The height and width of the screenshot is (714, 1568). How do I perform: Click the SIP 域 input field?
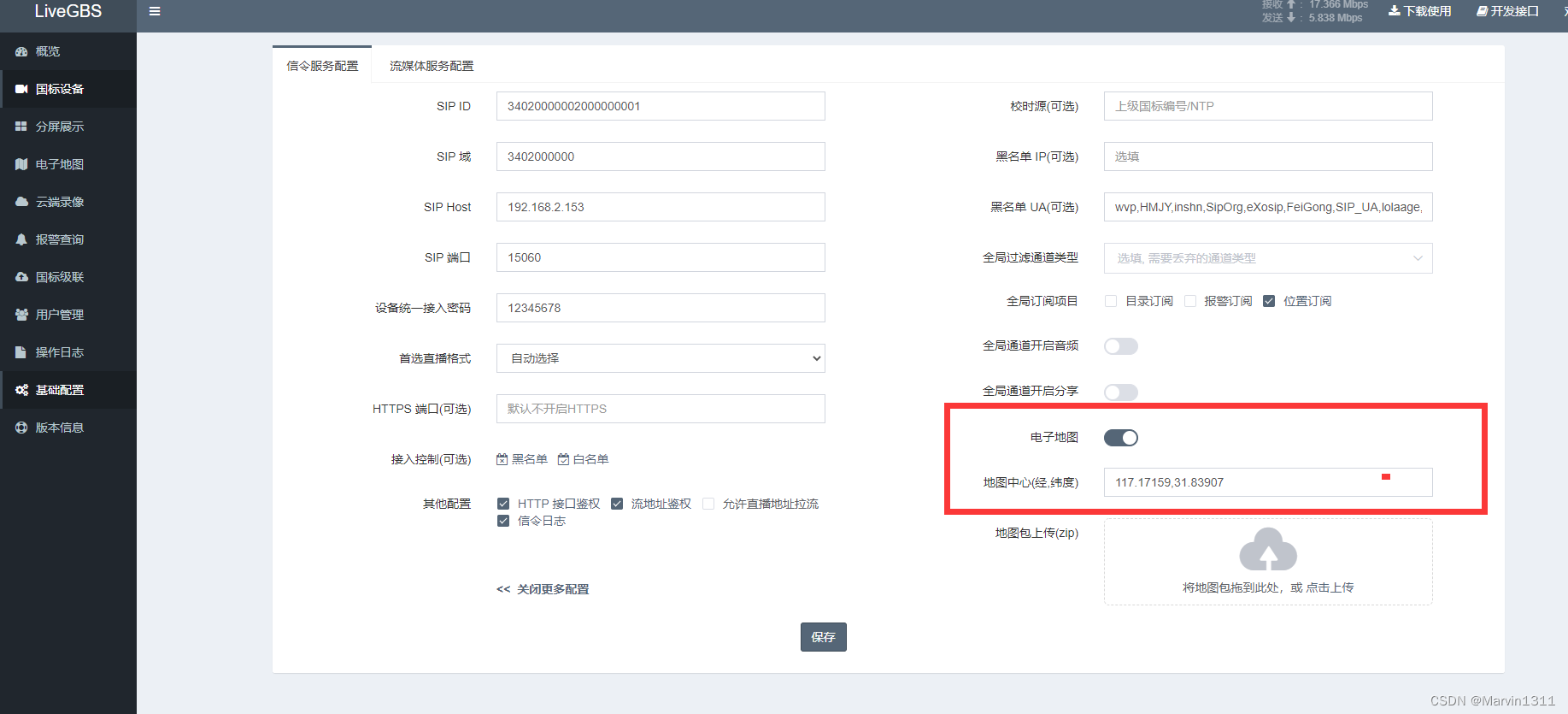[661, 156]
